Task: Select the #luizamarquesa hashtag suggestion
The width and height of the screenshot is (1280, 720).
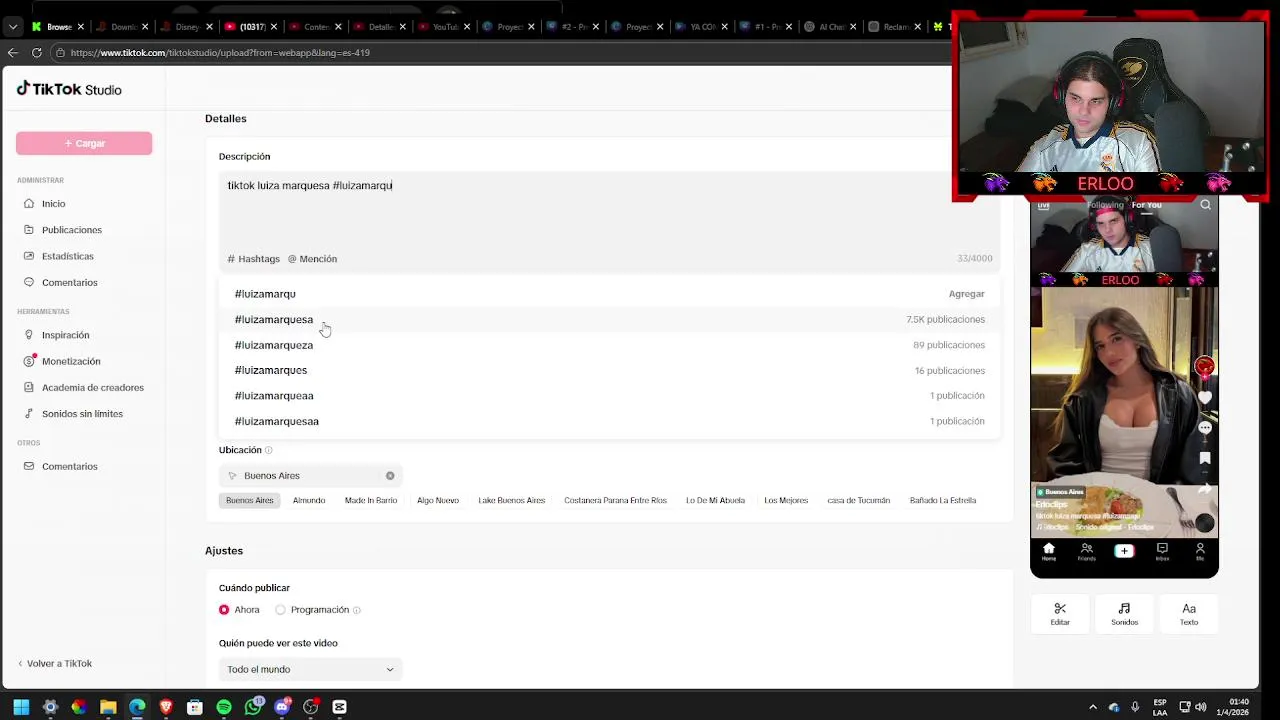Action: (609, 319)
